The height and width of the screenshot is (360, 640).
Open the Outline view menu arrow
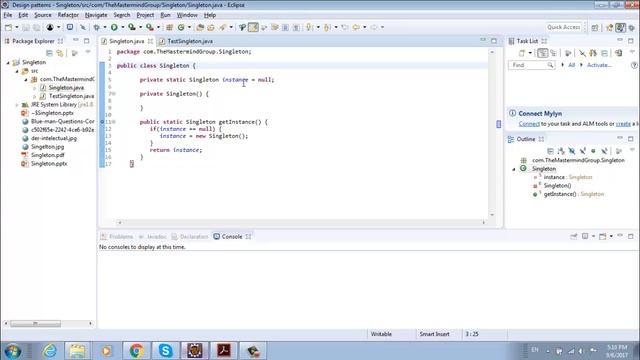pos(632,150)
